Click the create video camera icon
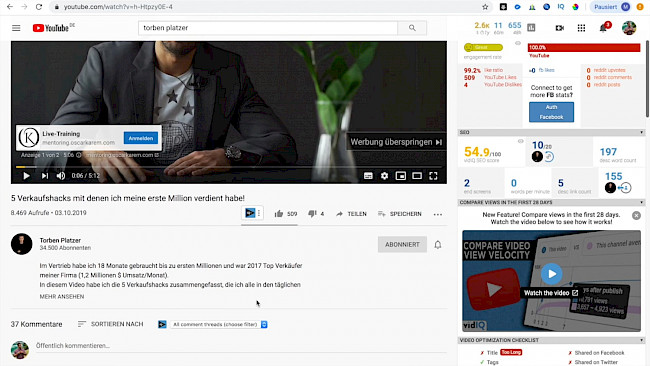The width and height of the screenshot is (650, 366). click(560, 28)
